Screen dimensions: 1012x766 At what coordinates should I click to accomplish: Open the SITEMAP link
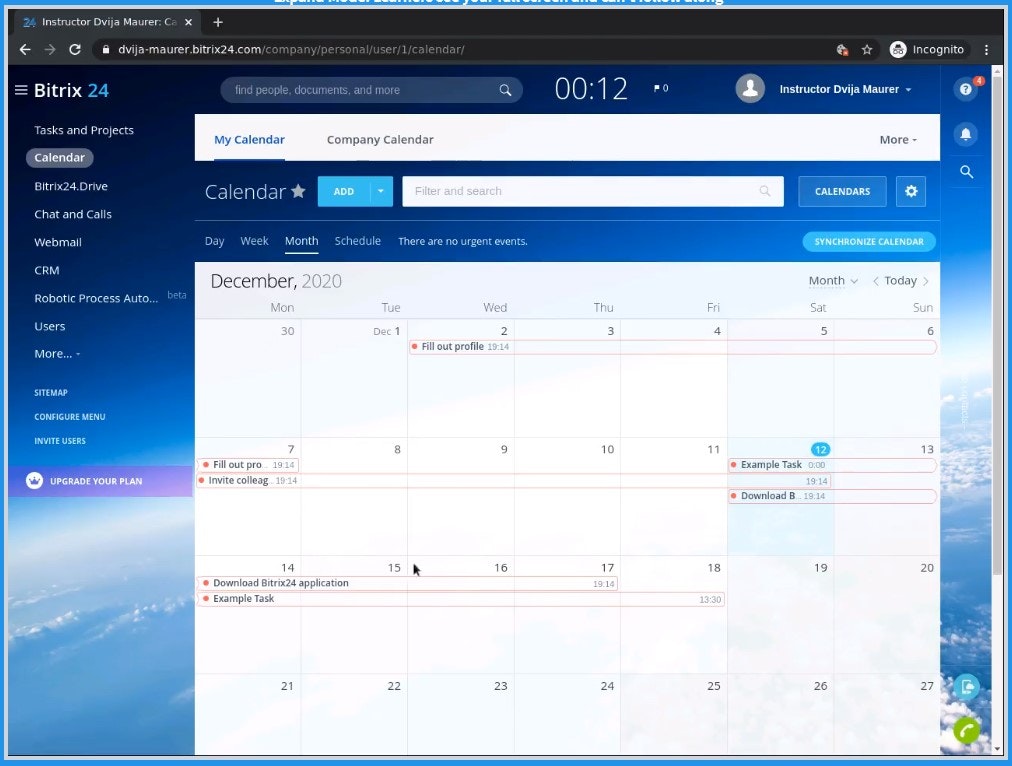coord(50,392)
